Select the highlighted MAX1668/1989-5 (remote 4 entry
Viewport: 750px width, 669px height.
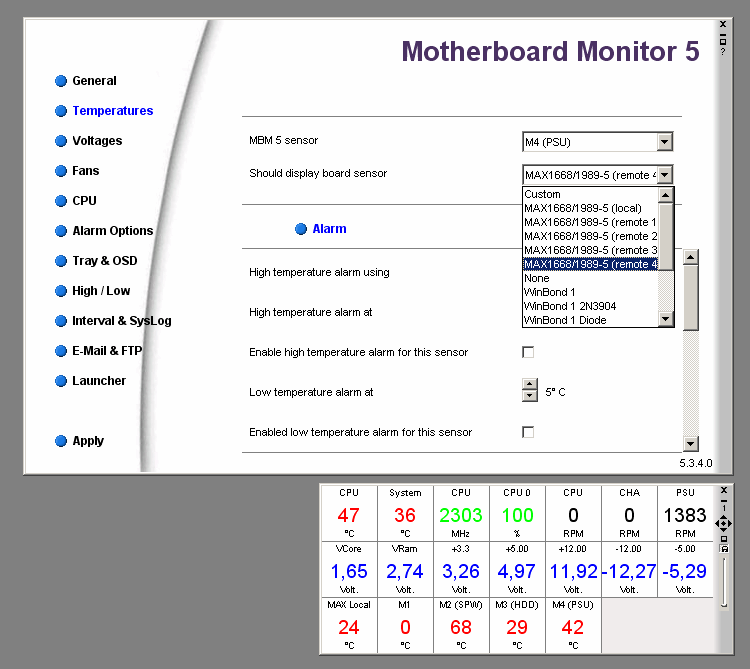click(x=590, y=264)
